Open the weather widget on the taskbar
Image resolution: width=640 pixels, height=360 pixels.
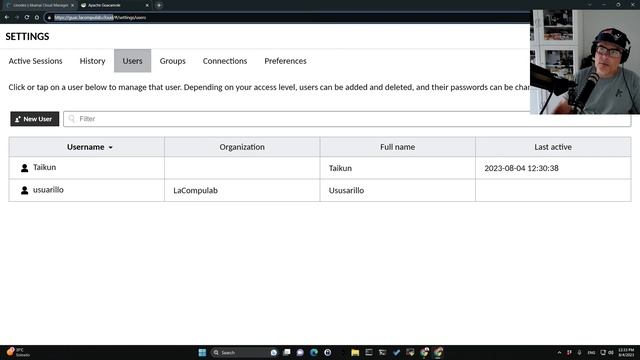[x=18, y=352]
